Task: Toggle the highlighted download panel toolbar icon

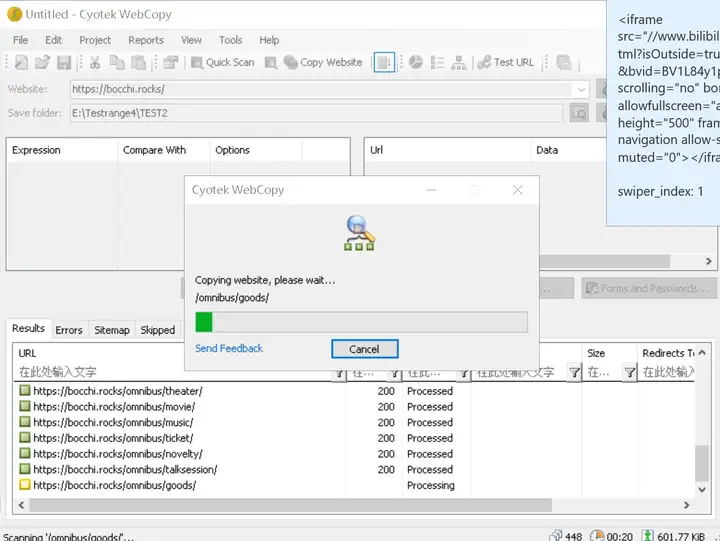Action: click(x=384, y=62)
